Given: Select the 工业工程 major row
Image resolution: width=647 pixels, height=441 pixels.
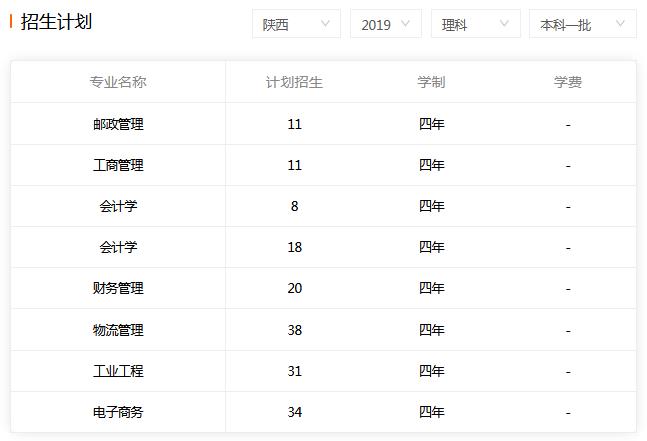Looking at the screenshot, I should (324, 371).
